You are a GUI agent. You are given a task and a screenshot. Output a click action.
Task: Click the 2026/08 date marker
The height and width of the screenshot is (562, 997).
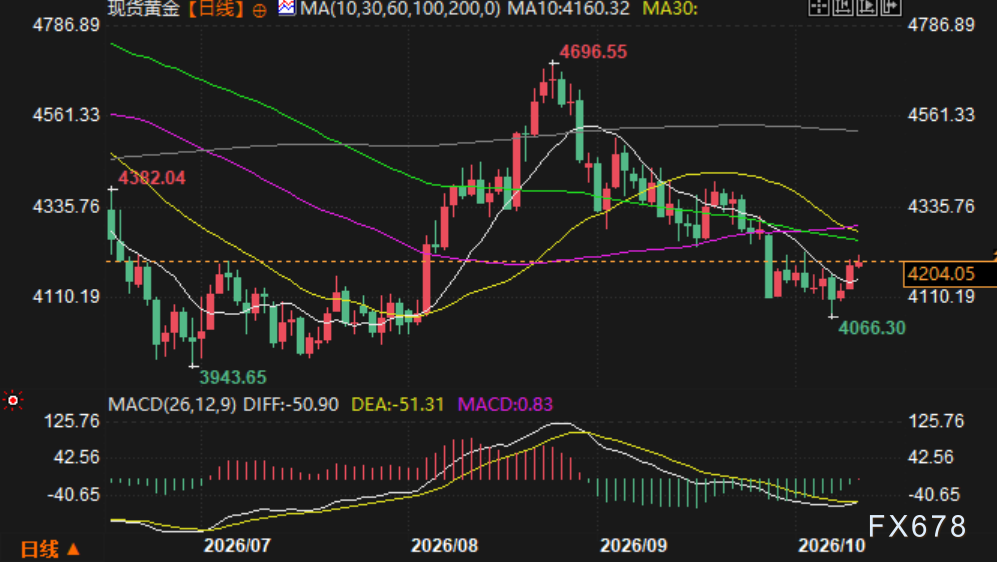pyautogui.click(x=444, y=545)
